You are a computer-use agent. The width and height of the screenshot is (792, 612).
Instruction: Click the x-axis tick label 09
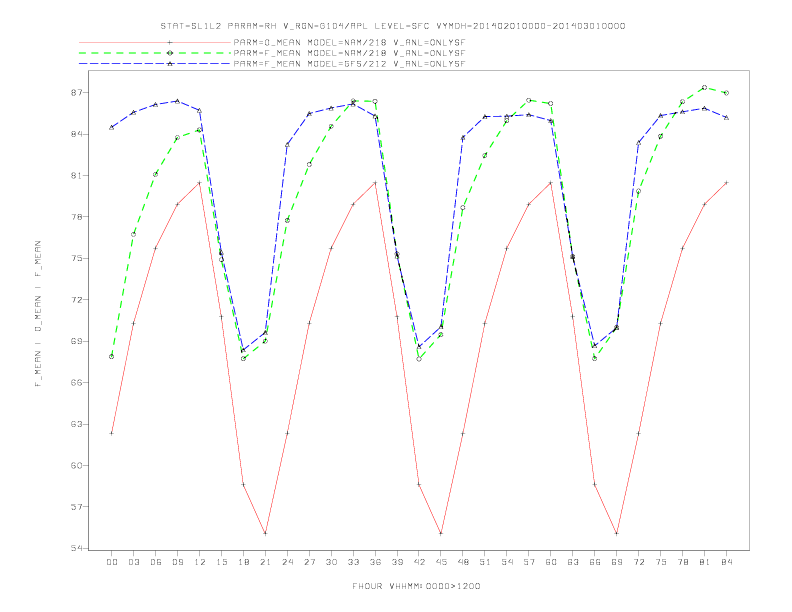pyautogui.click(x=178, y=562)
